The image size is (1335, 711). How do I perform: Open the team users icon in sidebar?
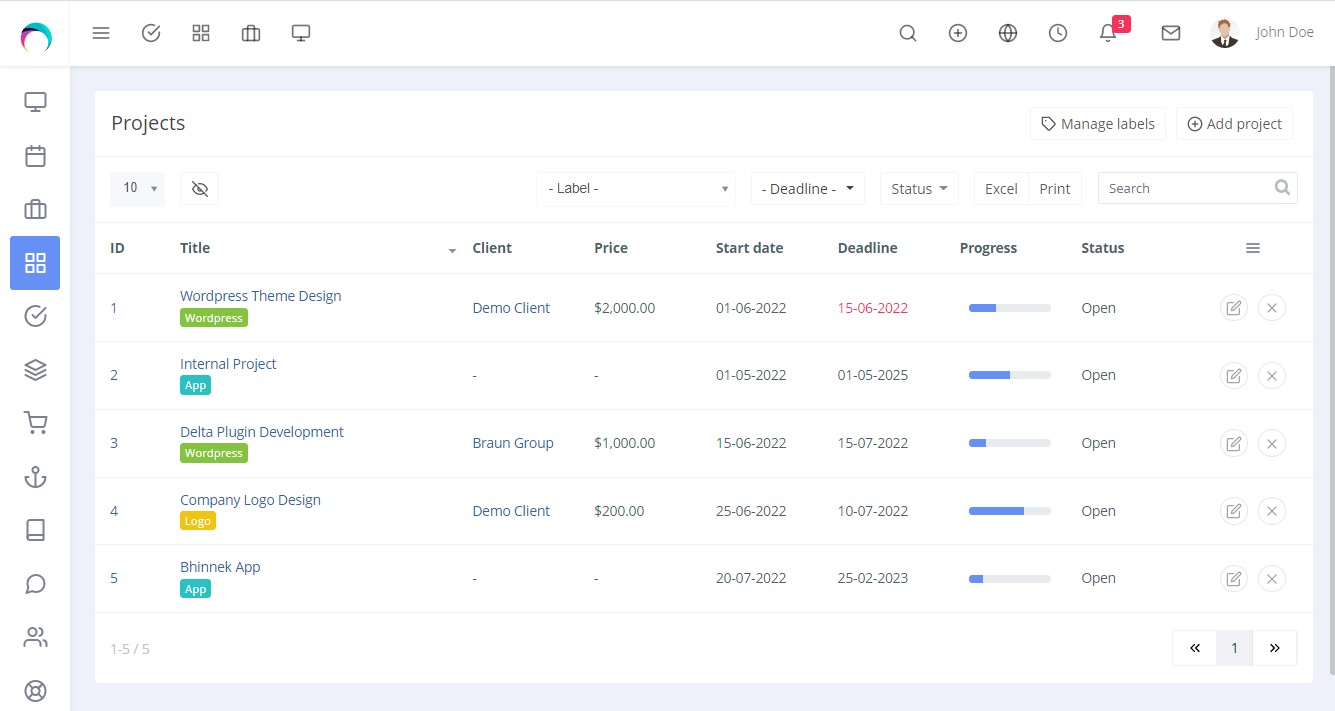point(35,637)
